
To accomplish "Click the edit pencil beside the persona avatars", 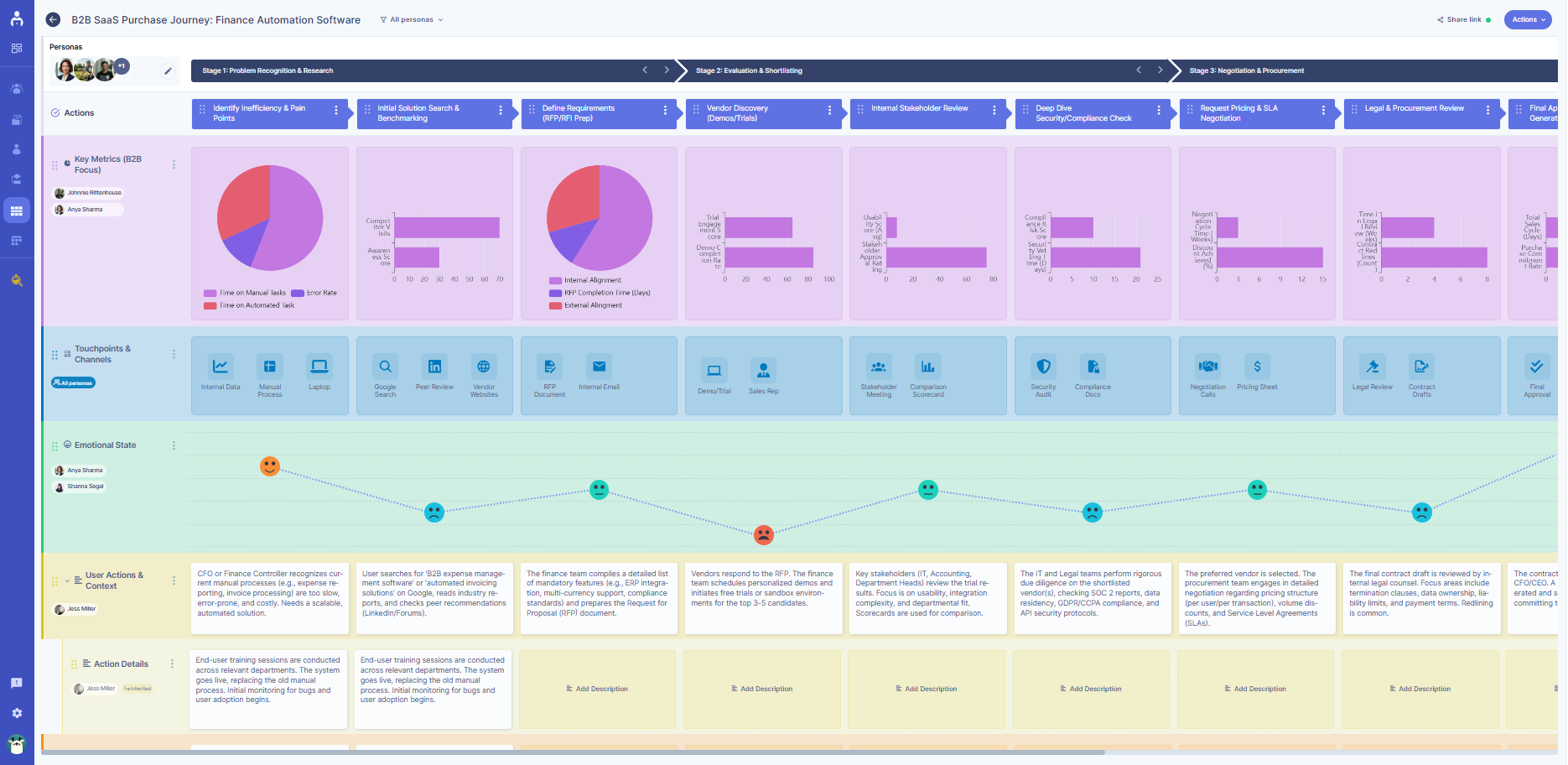I will pyautogui.click(x=168, y=70).
